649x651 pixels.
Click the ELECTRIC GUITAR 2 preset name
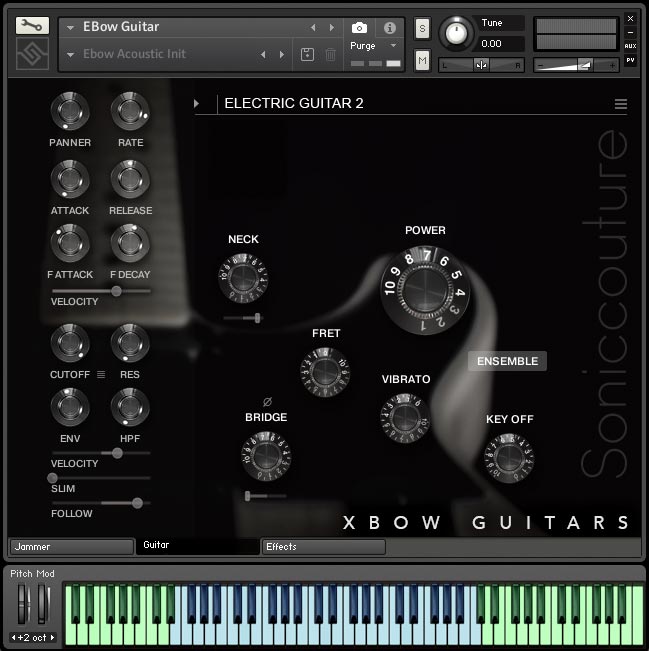pyautogui.click(x=294, y=103)
